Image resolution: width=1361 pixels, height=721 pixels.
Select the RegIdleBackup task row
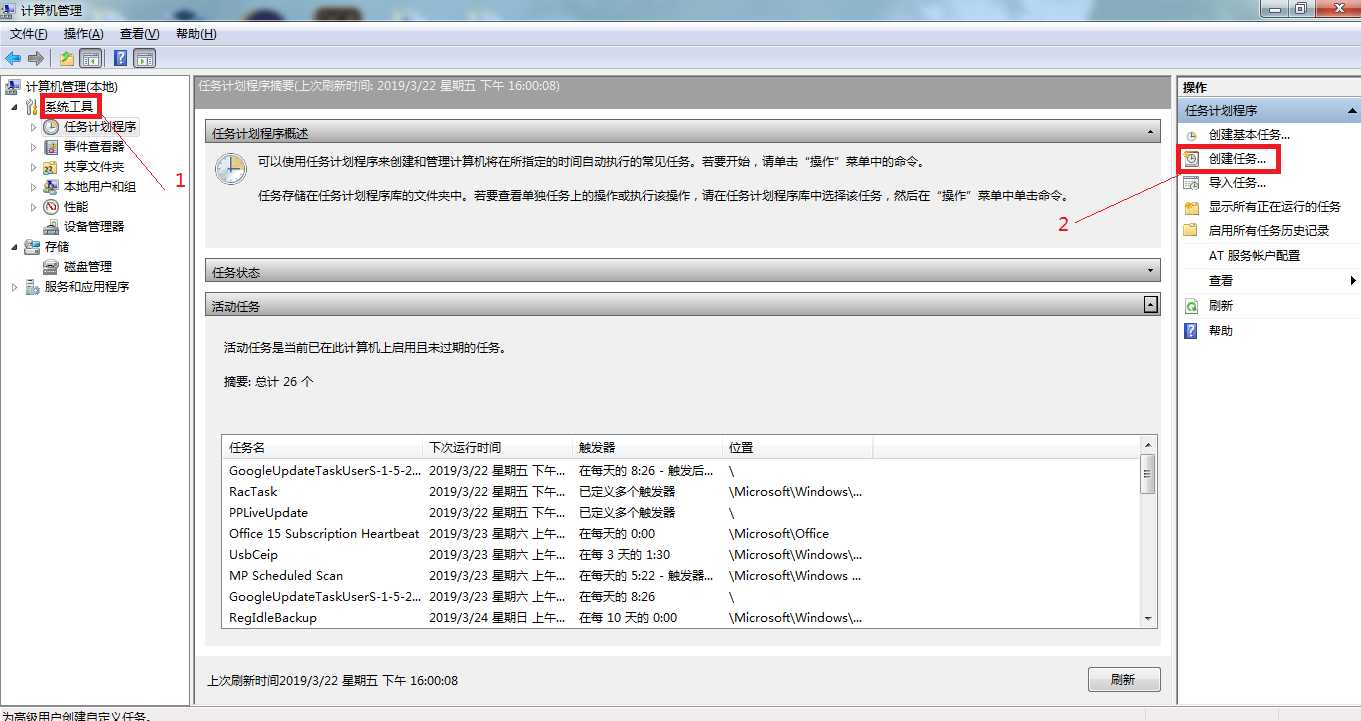point(681,618)
